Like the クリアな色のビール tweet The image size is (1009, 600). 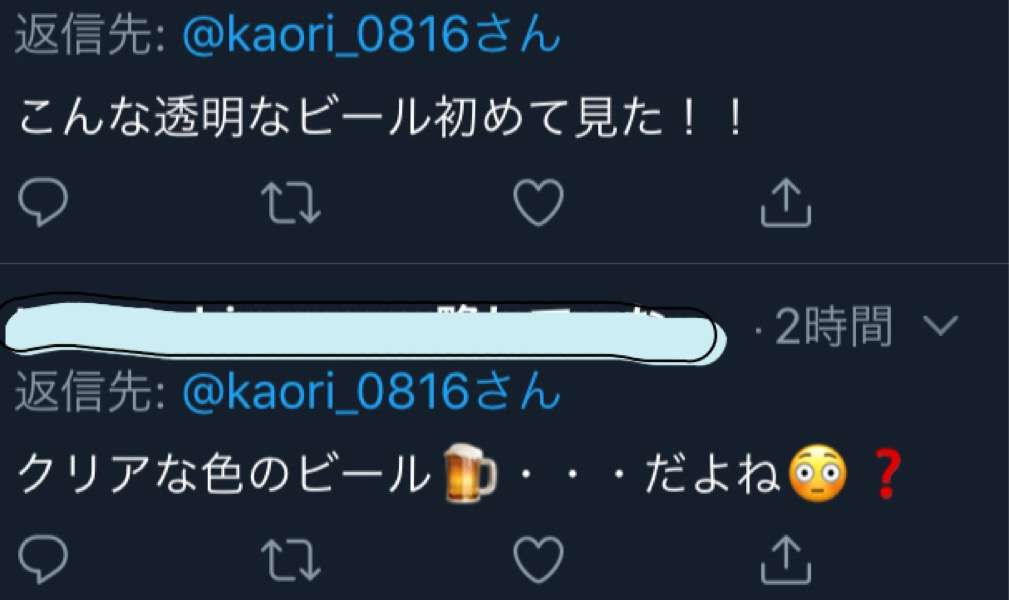[539, 559]
